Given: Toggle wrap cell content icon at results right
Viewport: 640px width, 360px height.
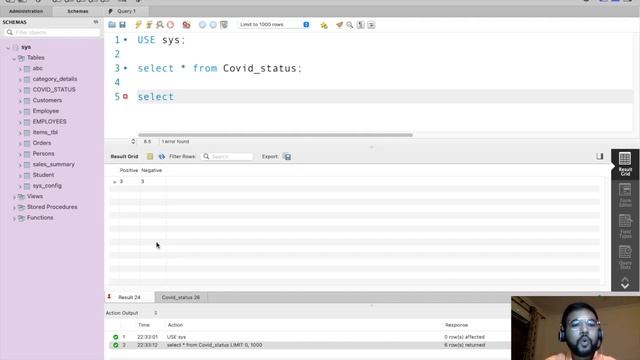Looking at the screenshot, I should 600,156.
